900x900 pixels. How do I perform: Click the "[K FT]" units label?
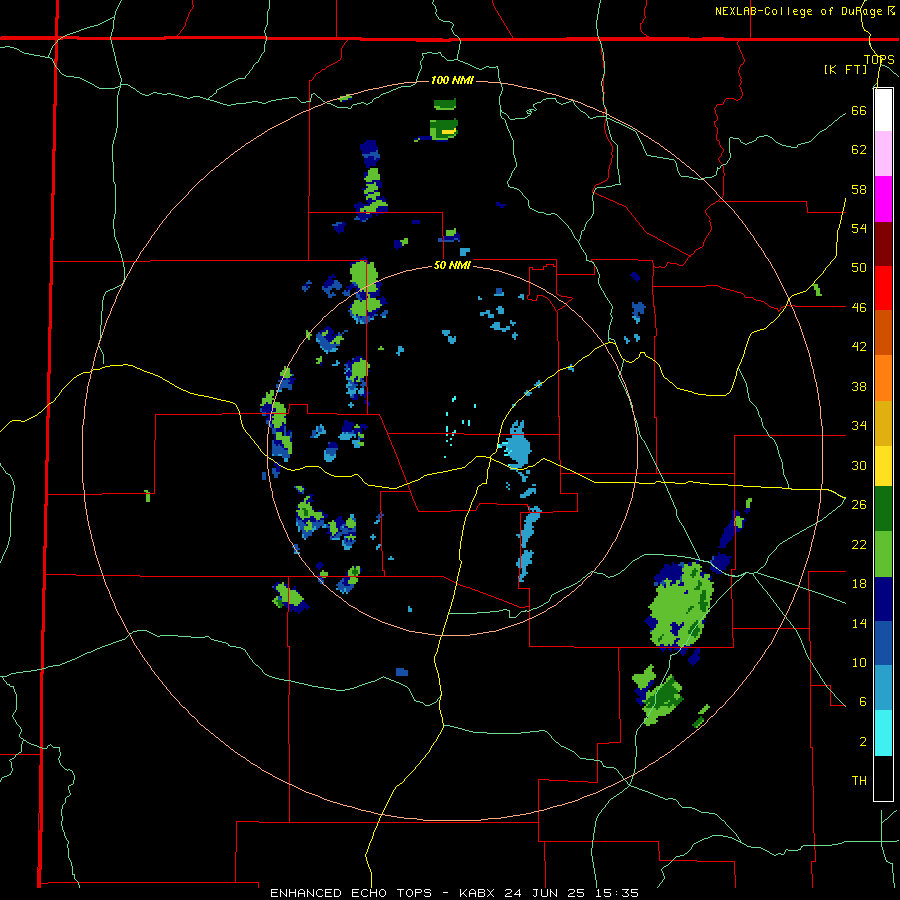845,69
